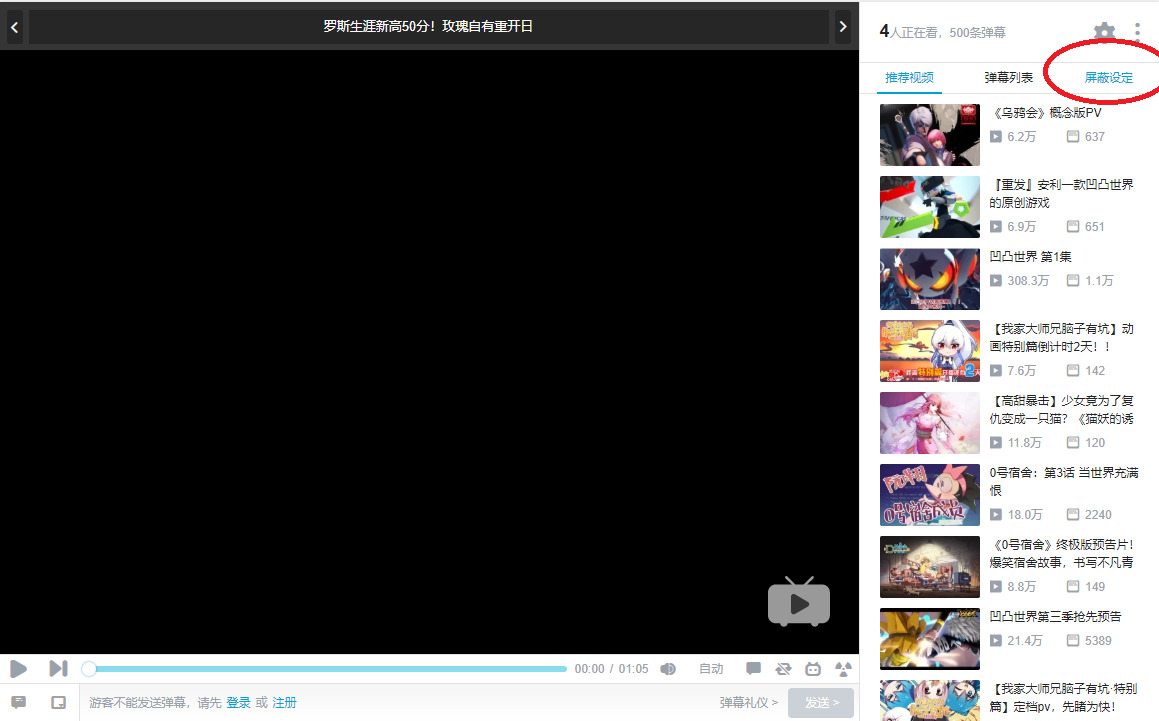Open the 屏蔽设定 tab
The width and height of the screenshot is (1159, 721).
(x=1109, y=78)
